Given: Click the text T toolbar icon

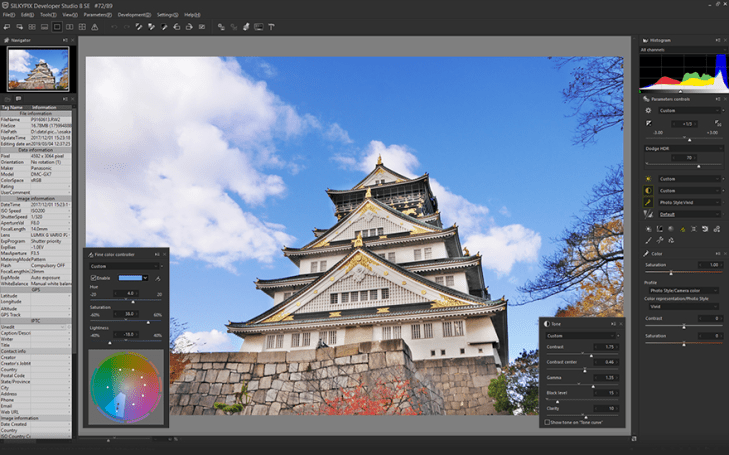Looking at the screenshot, I should coord(272,27).
